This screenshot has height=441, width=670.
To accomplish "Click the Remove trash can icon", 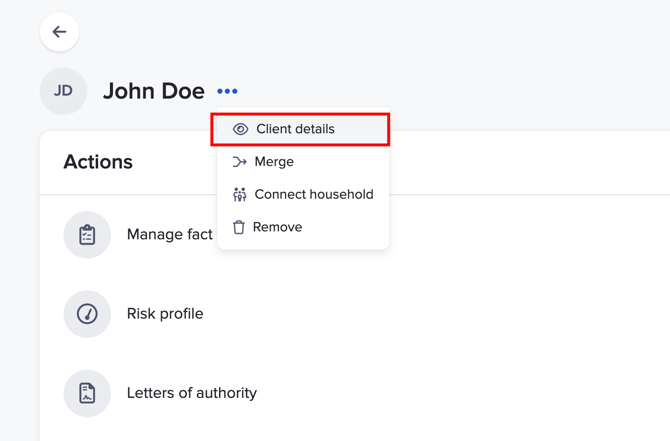I will [x=239, y=227].
